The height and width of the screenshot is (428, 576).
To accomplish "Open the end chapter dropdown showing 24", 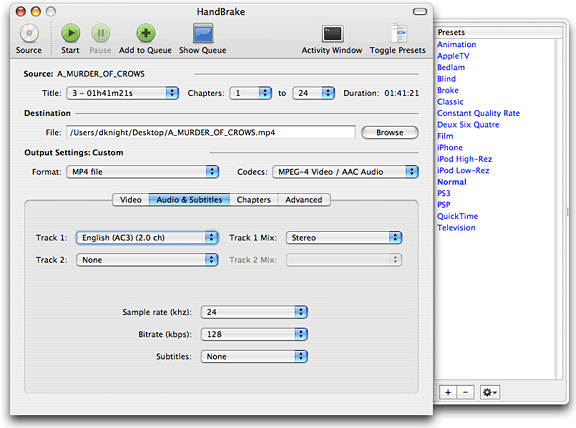I will point(313,93).
